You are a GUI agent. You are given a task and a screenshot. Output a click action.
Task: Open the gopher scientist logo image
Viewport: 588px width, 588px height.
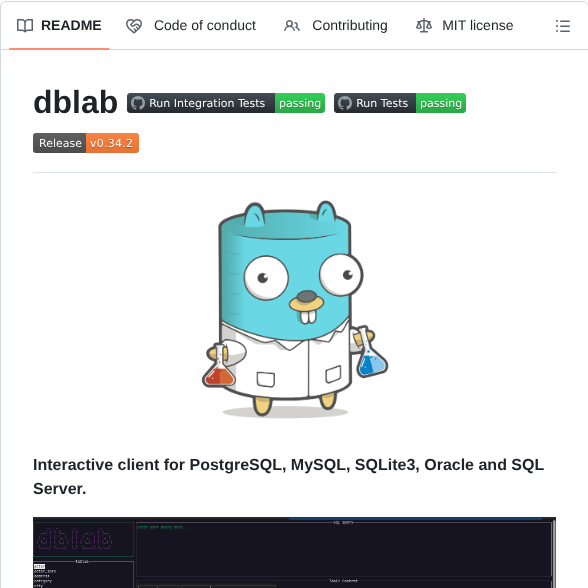click(294, 309)
